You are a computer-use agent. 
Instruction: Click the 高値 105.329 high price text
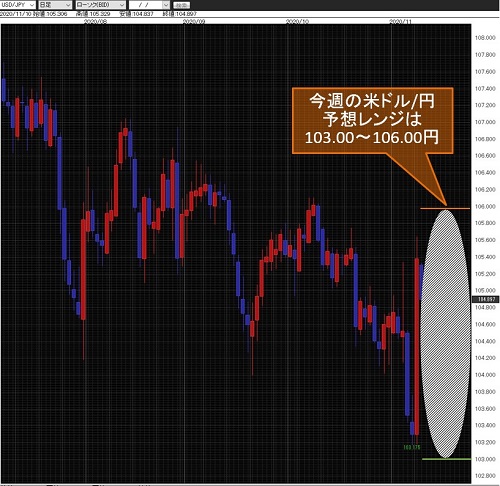click(x=93, y=14)
